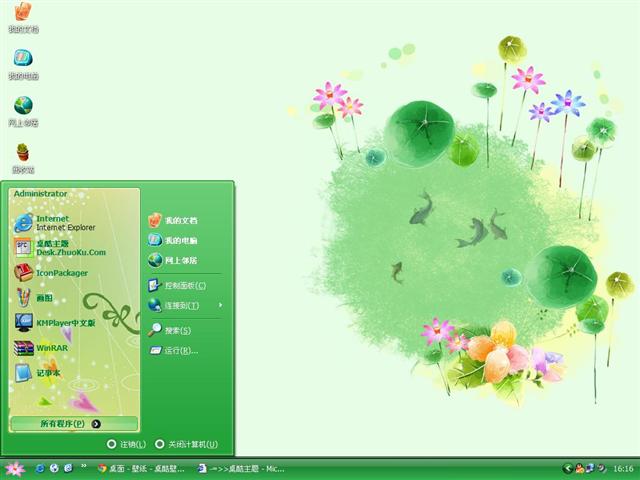Click the grey round tray icon by clock
This screenshot has height=480, width=640.
click(x=601, y=469)
